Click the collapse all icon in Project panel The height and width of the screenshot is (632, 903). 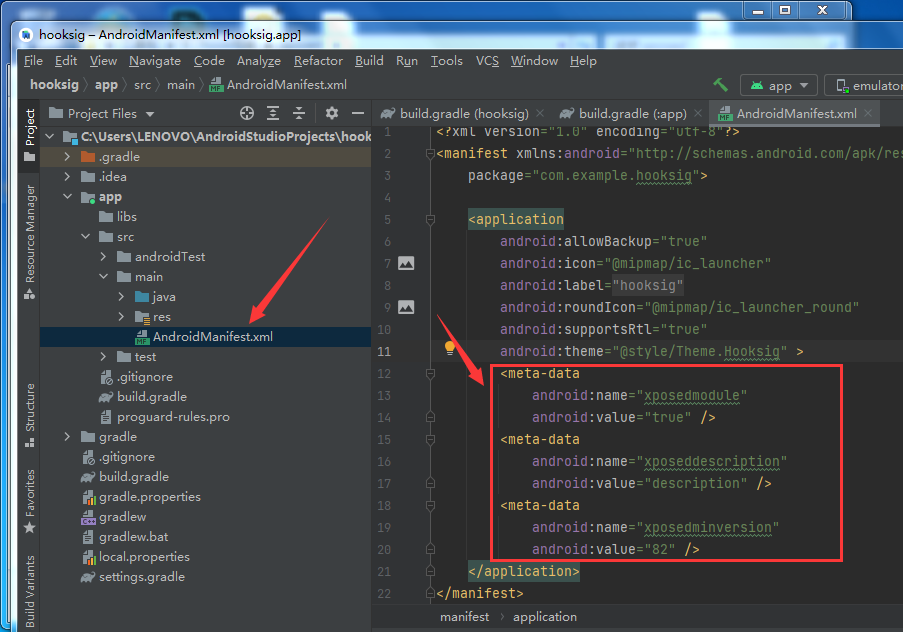pyautogui.click(x=297, y=113)
